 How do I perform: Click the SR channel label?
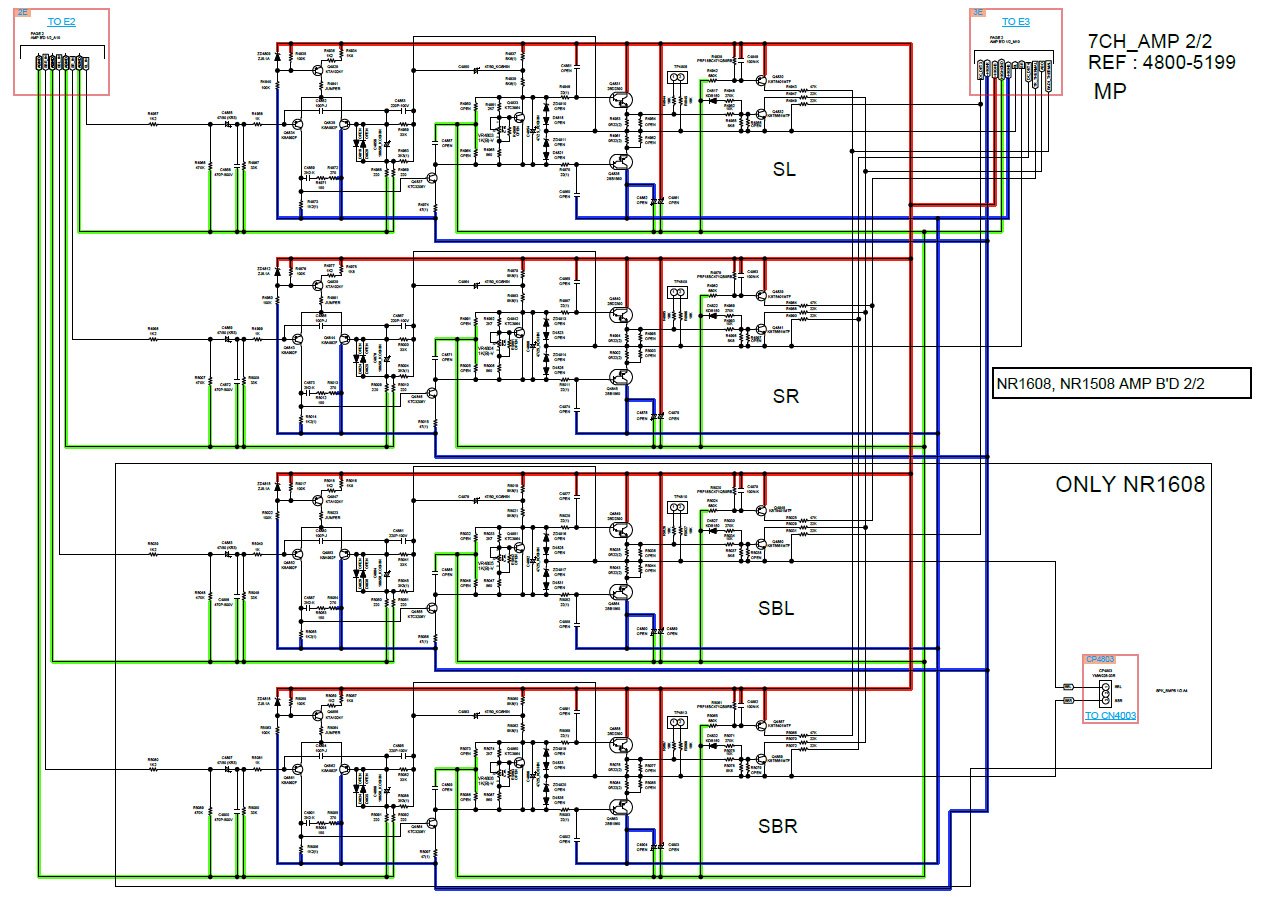(x=785, y=396)
